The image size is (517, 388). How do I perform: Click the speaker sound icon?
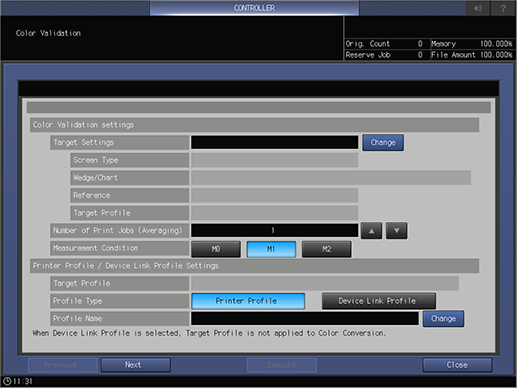click(478, 8)
